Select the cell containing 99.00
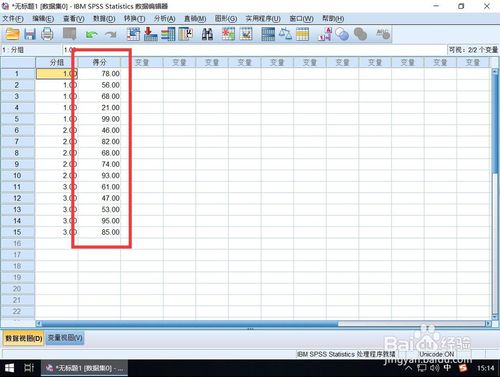The image size is (500, 377). [x=99, y=119]
